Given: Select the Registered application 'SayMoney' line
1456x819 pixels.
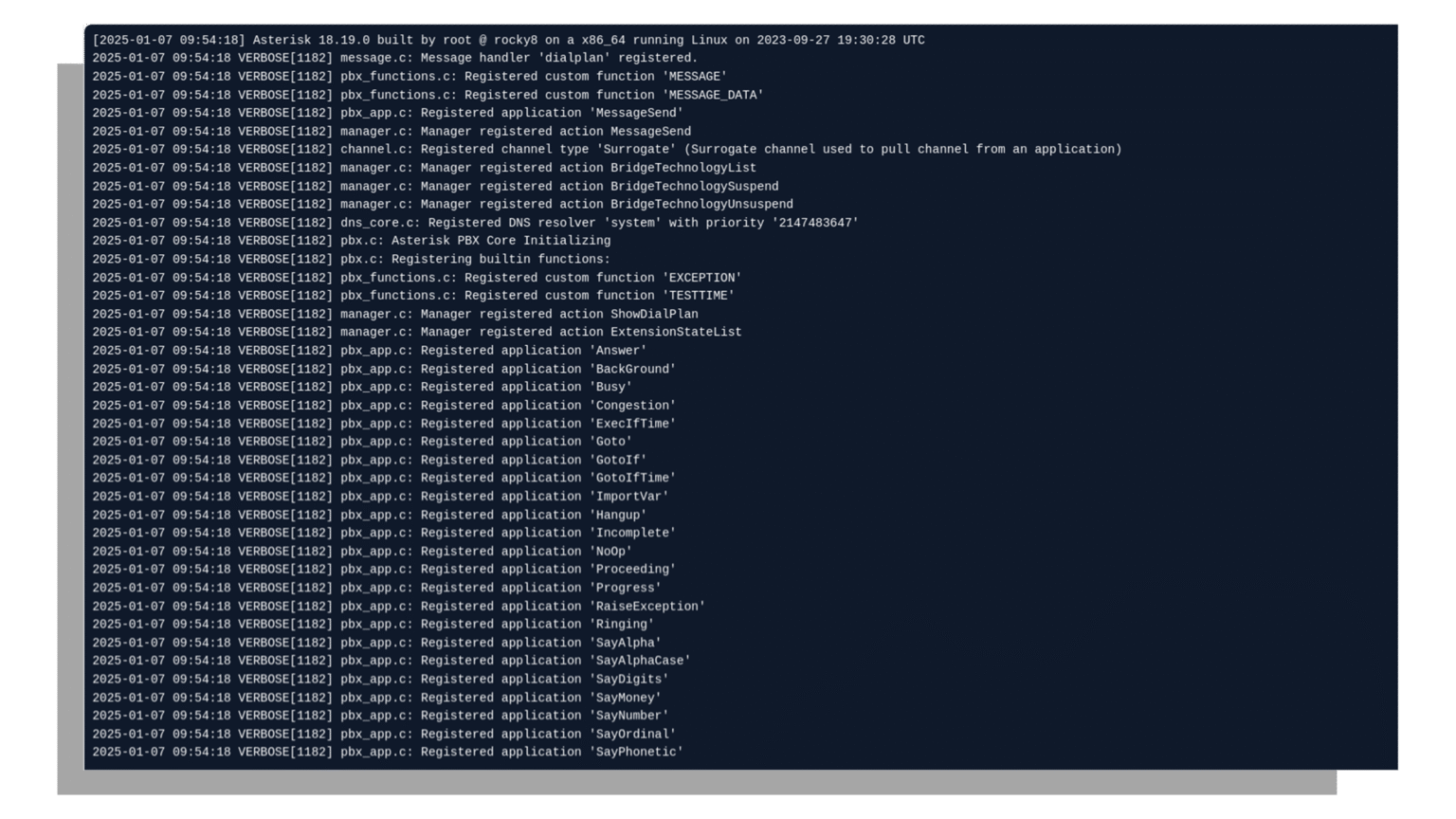Looking at the screenshot, I should (377, 699).
